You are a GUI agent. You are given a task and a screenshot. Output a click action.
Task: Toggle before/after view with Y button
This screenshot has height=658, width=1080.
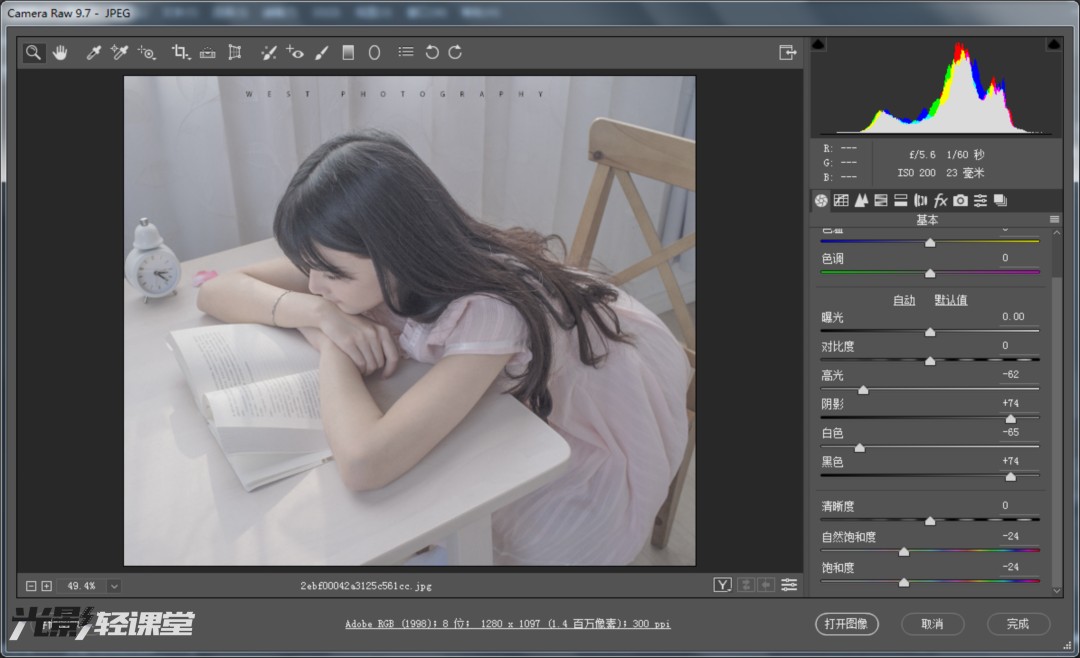722,585
